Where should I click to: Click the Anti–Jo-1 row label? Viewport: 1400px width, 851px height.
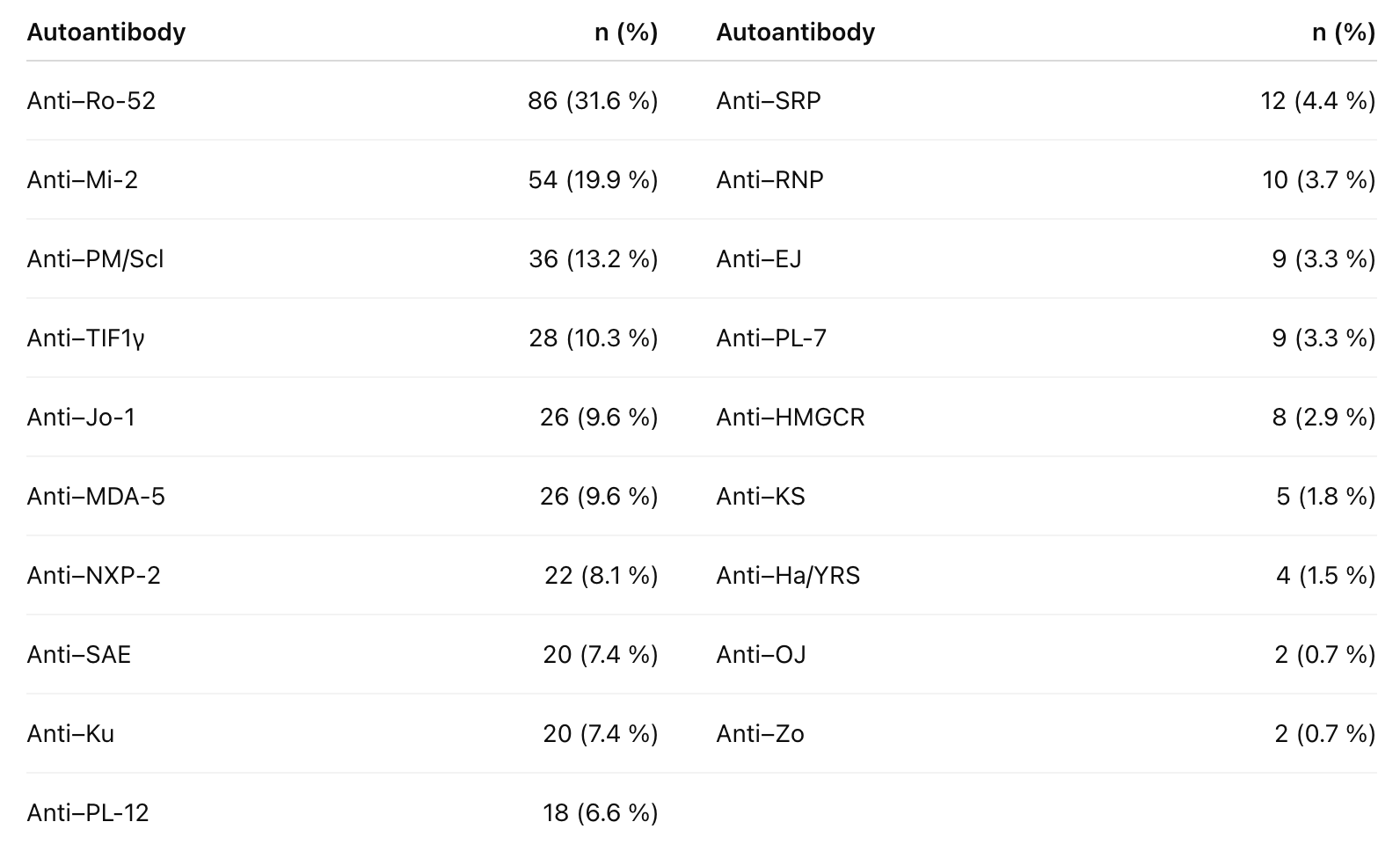82,418
